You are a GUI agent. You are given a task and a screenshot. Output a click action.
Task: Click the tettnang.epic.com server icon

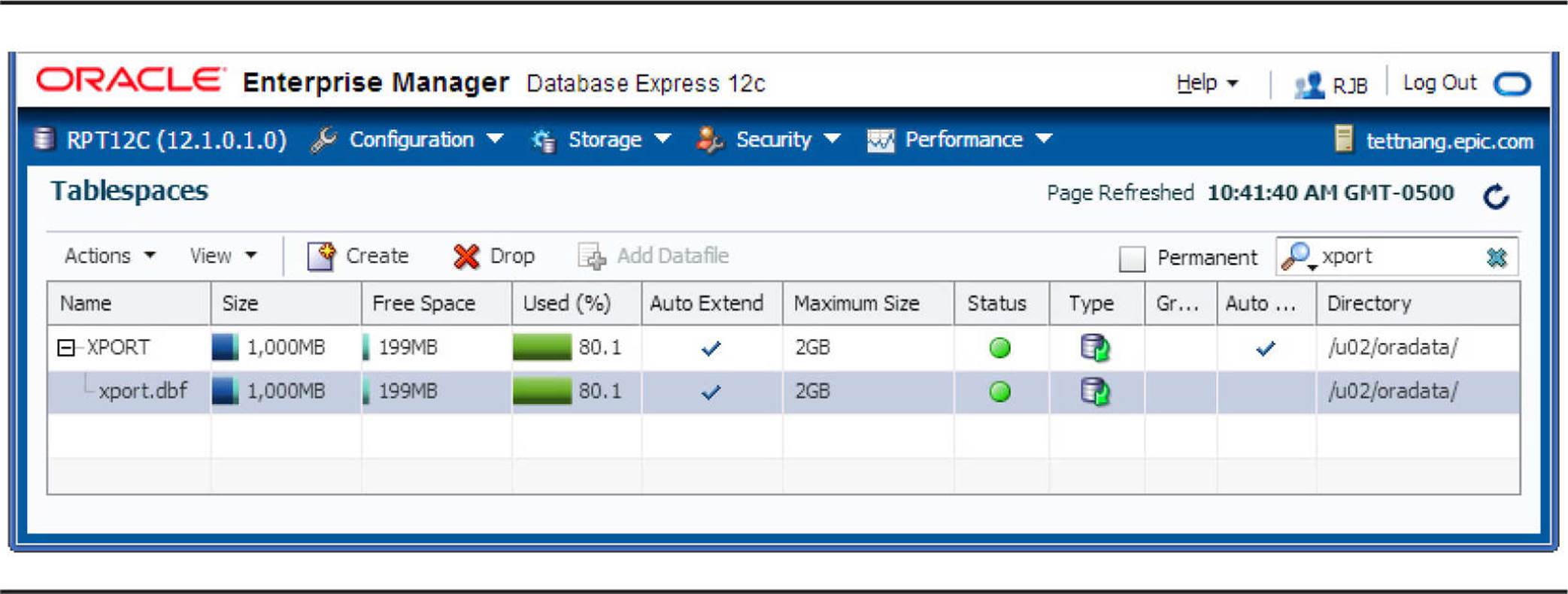point(1344,139)
